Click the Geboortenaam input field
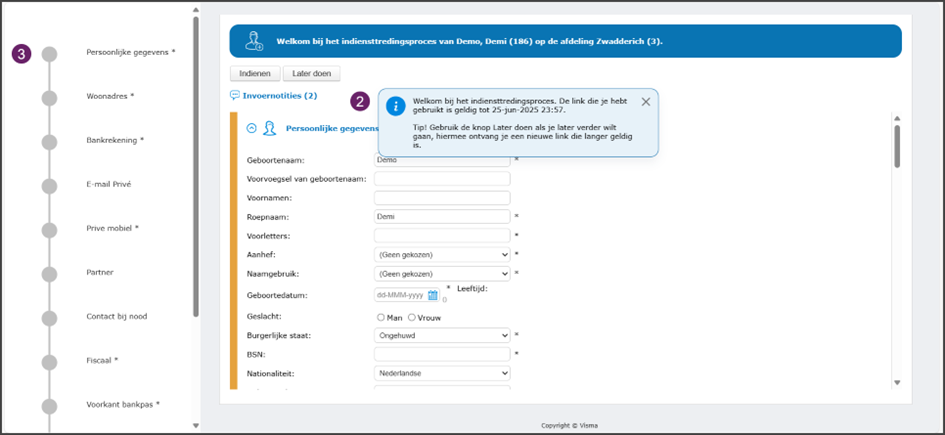 coord(442,160)
